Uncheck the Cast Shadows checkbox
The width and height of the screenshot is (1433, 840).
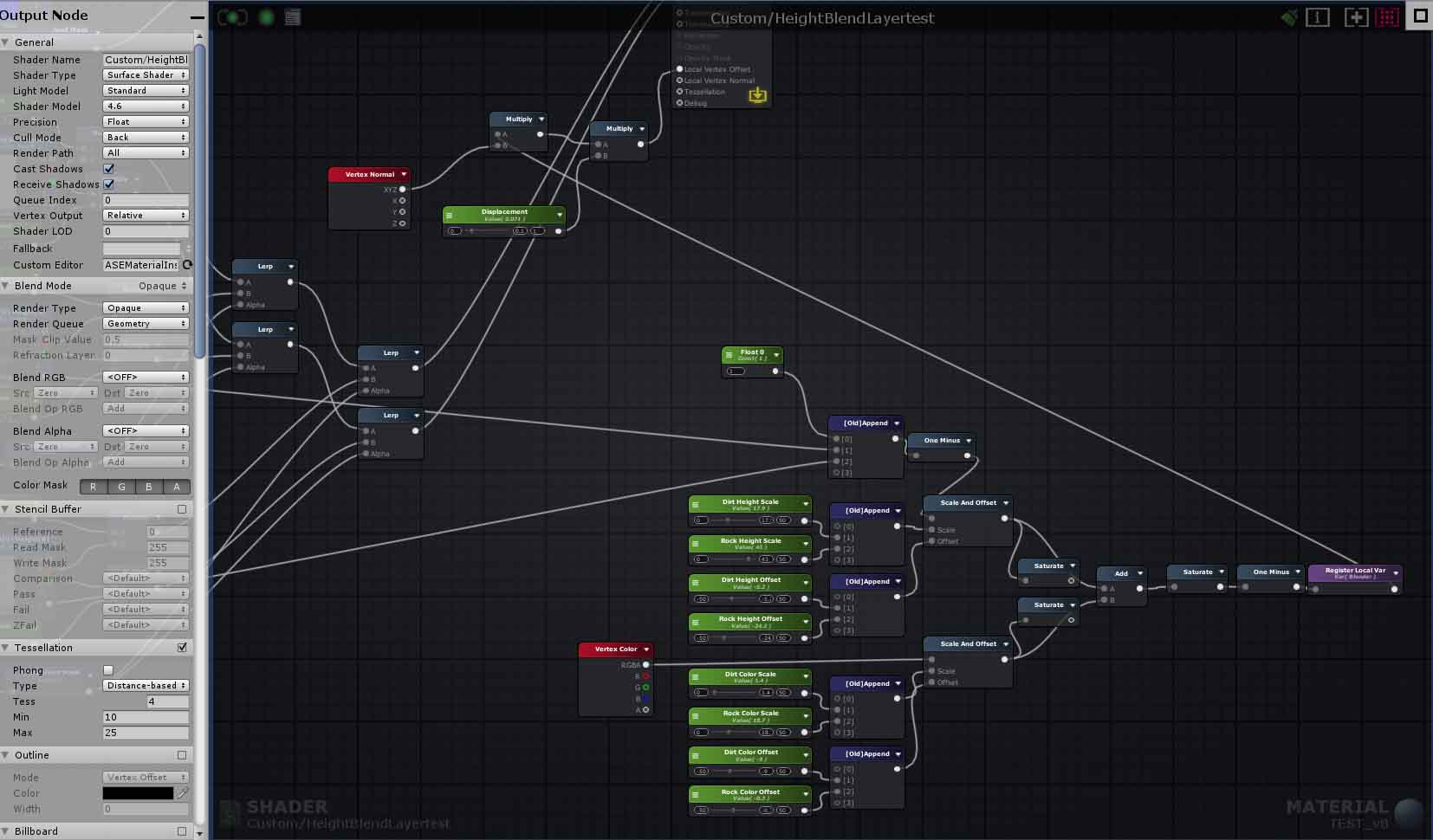coord(108,169)
